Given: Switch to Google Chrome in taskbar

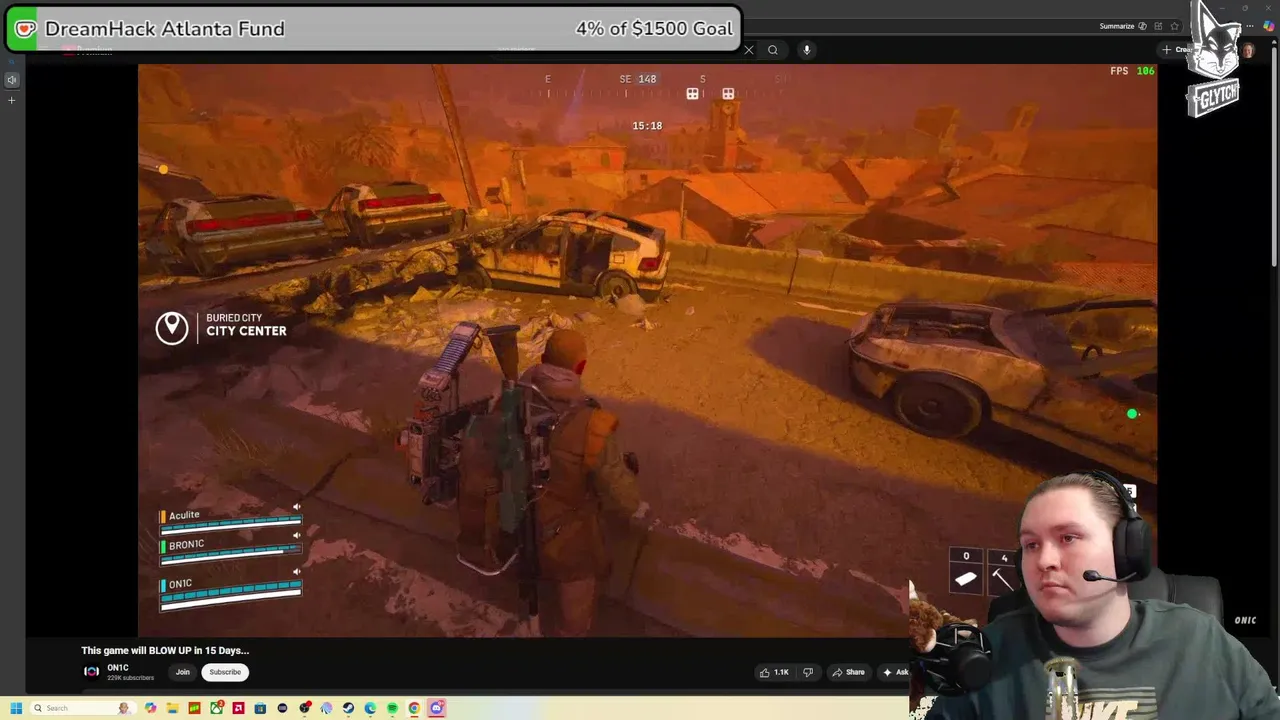Looking at the screenshot, I should pyautogui.click(x=414, y=708).
